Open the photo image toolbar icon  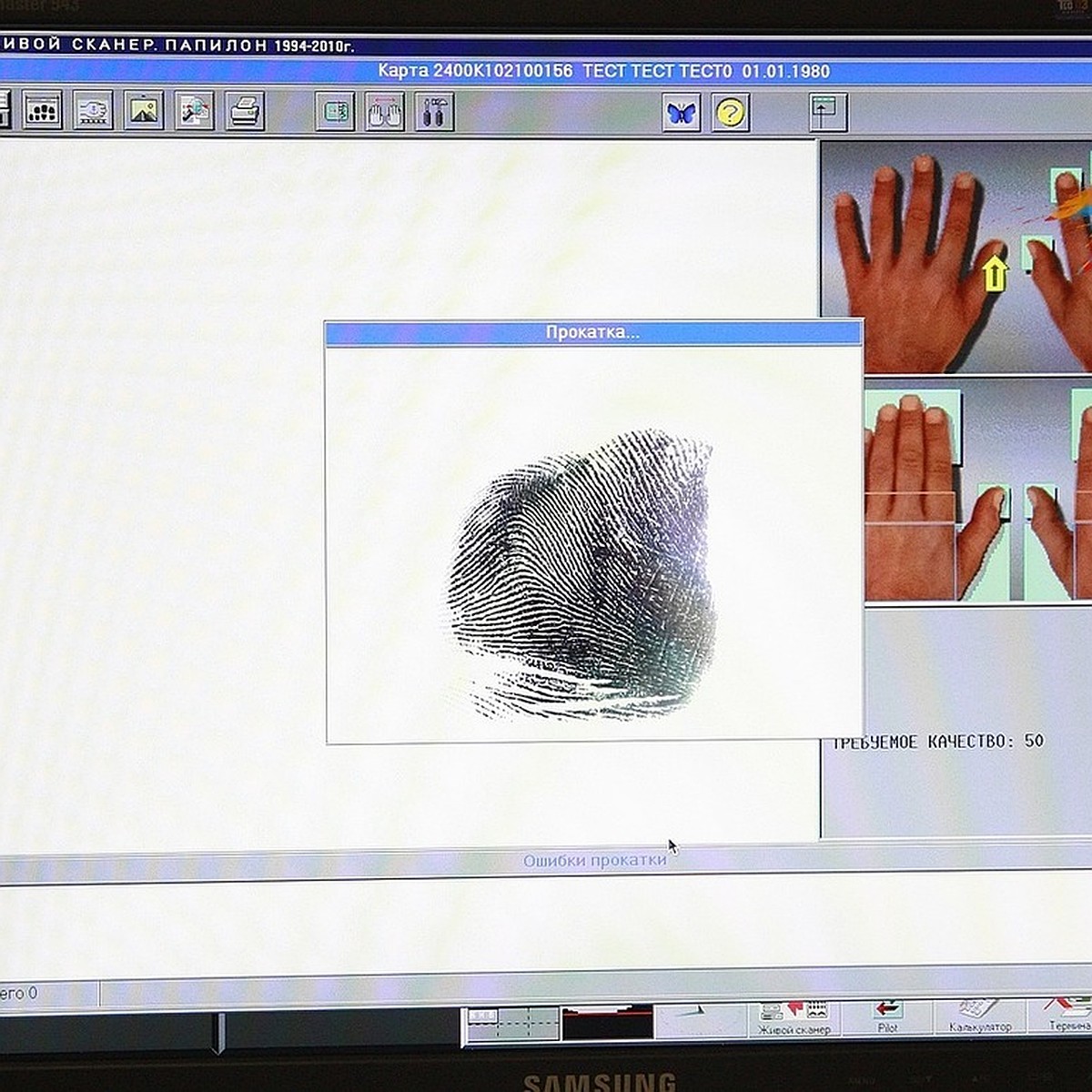click(144, 111)
